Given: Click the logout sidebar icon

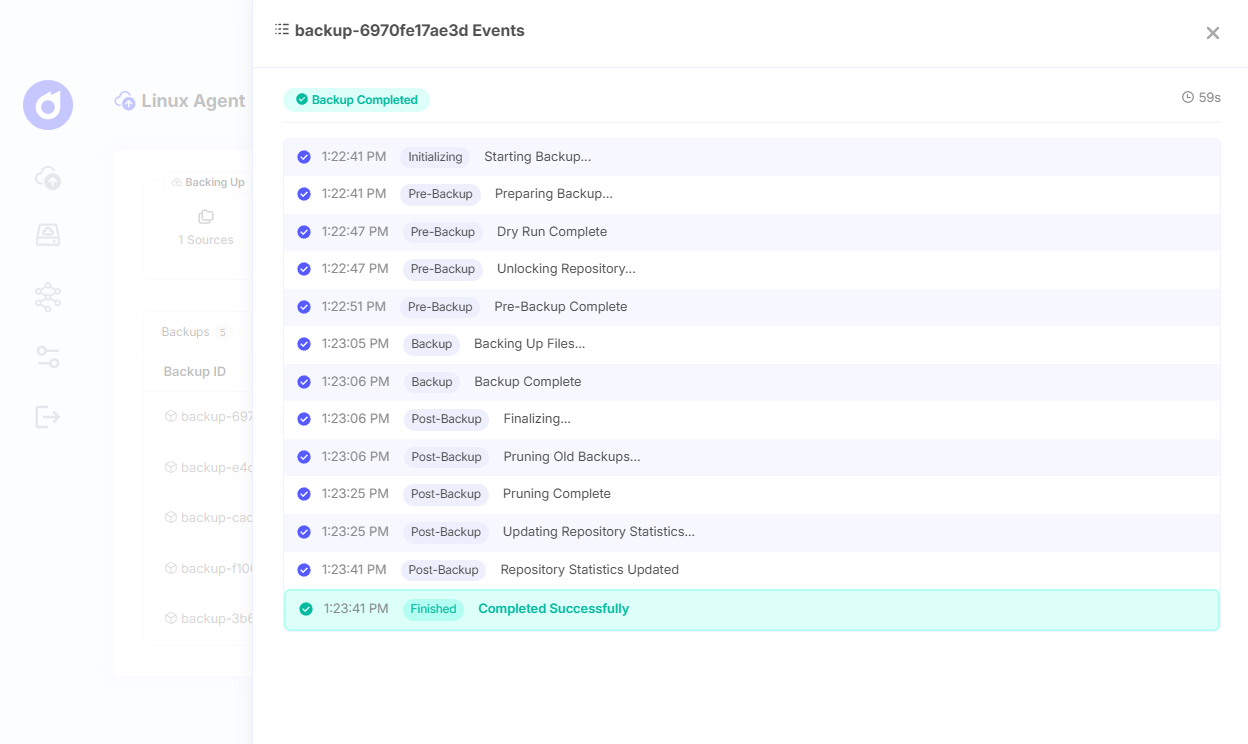Looking at the screenshot, I should point(48,417).
